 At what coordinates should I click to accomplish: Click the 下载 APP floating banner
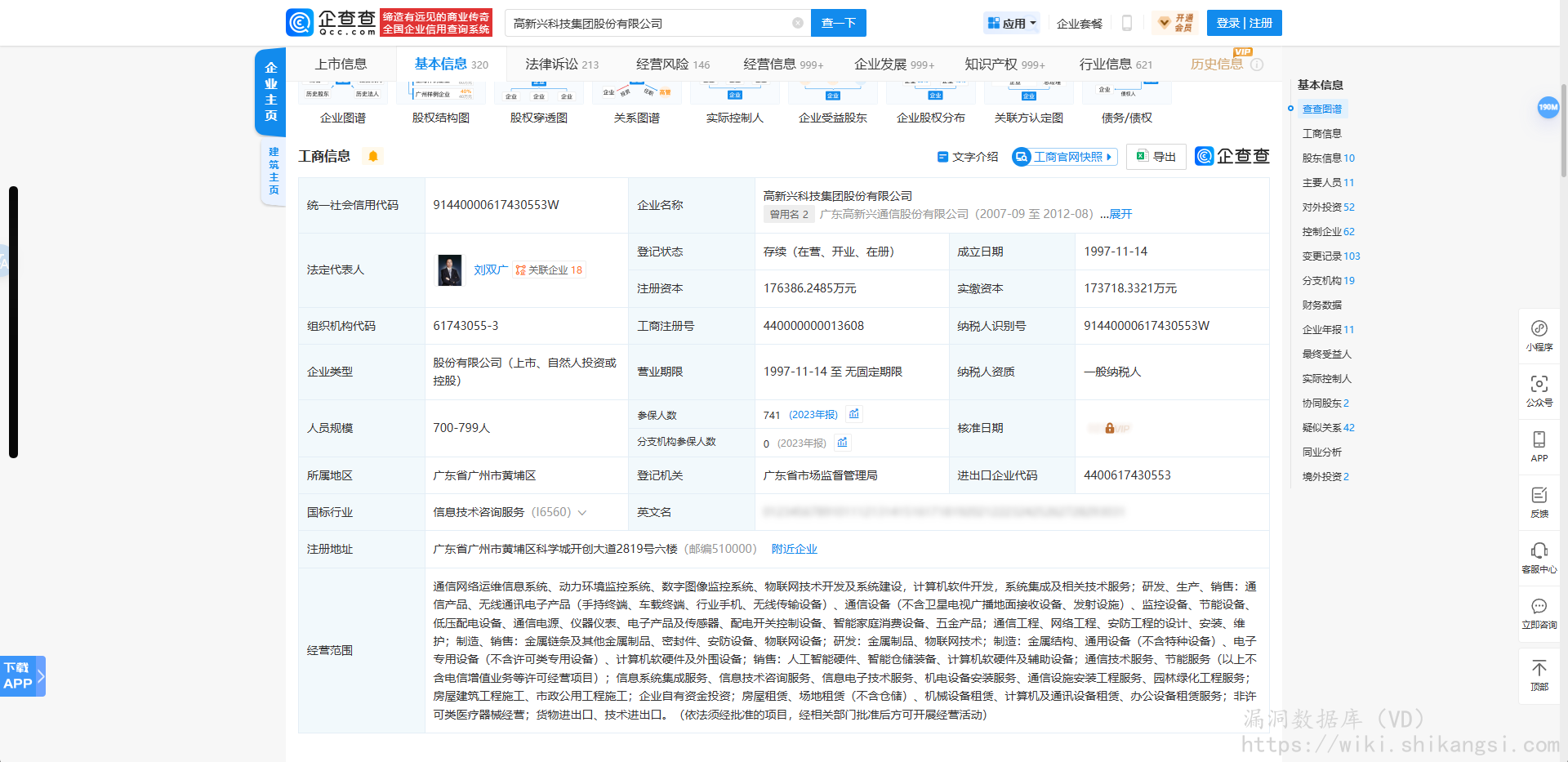coord(22,676)
